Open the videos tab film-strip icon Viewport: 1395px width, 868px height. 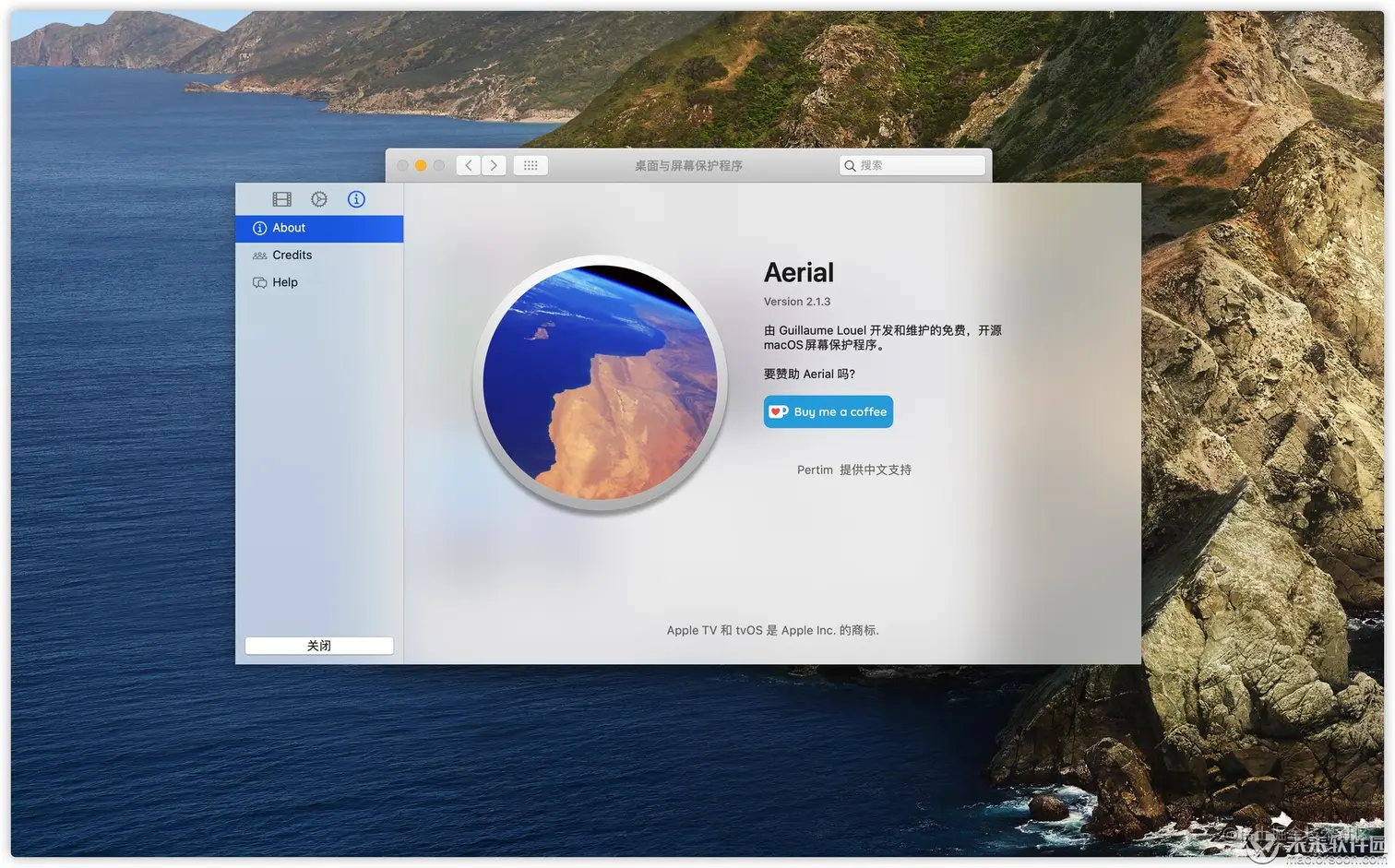coord(281,199)
